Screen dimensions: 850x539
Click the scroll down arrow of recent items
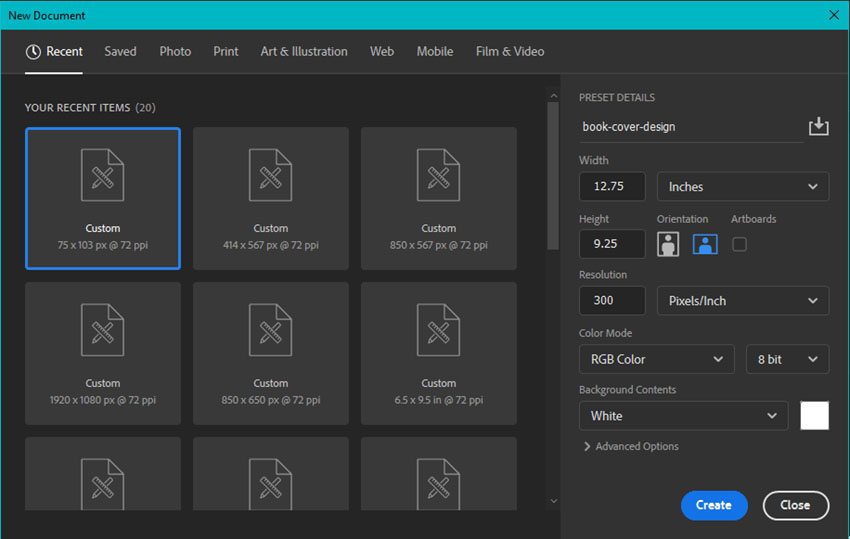pyautogui.click(x=553, y=501)
